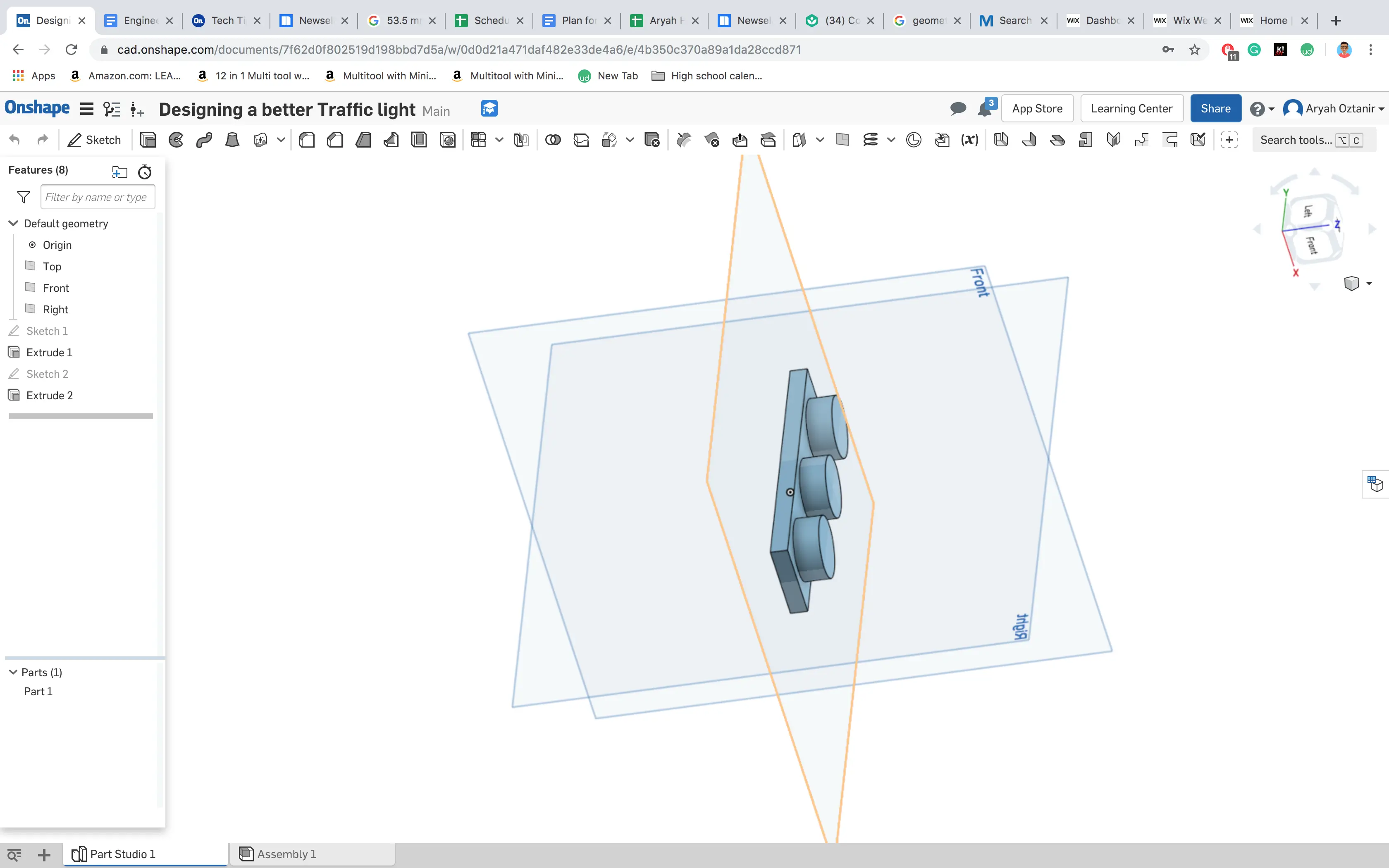Select the Hole tool

point(447,140)
